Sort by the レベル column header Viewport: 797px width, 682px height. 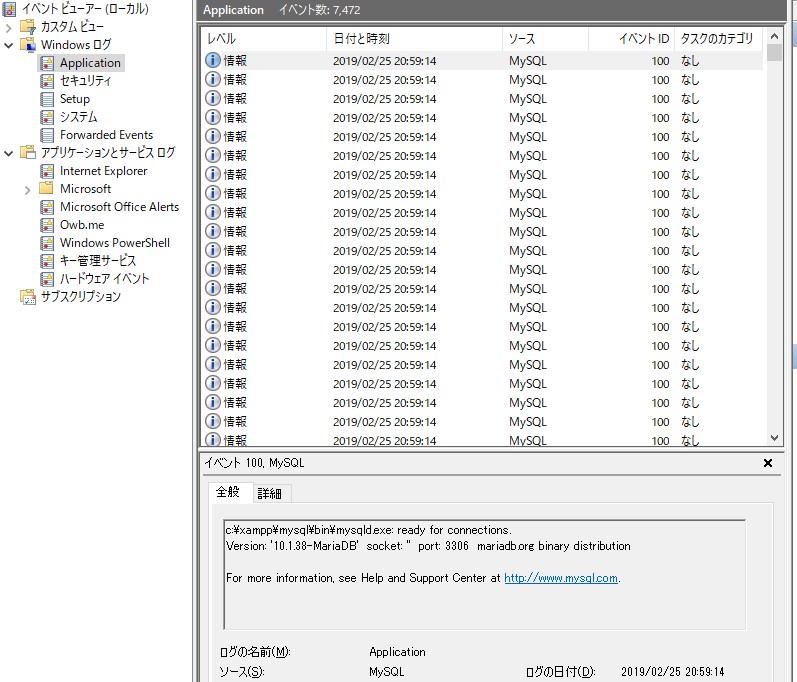(x=264, y=39)
